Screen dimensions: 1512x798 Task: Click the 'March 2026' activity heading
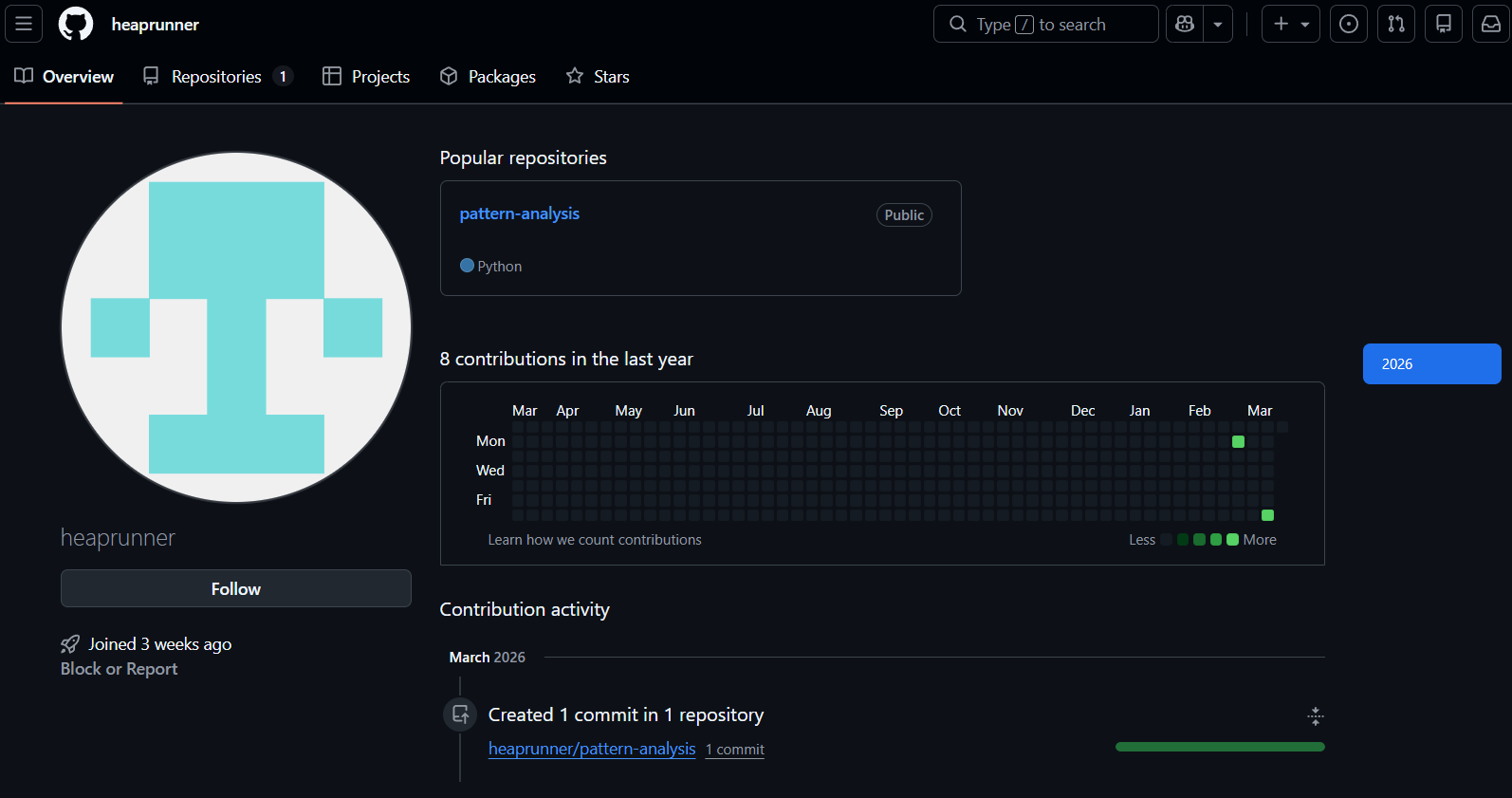[487, 658]
